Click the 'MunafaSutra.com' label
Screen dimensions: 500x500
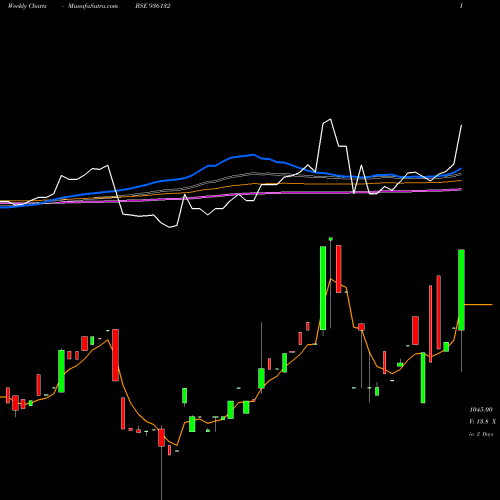(93, 6)
